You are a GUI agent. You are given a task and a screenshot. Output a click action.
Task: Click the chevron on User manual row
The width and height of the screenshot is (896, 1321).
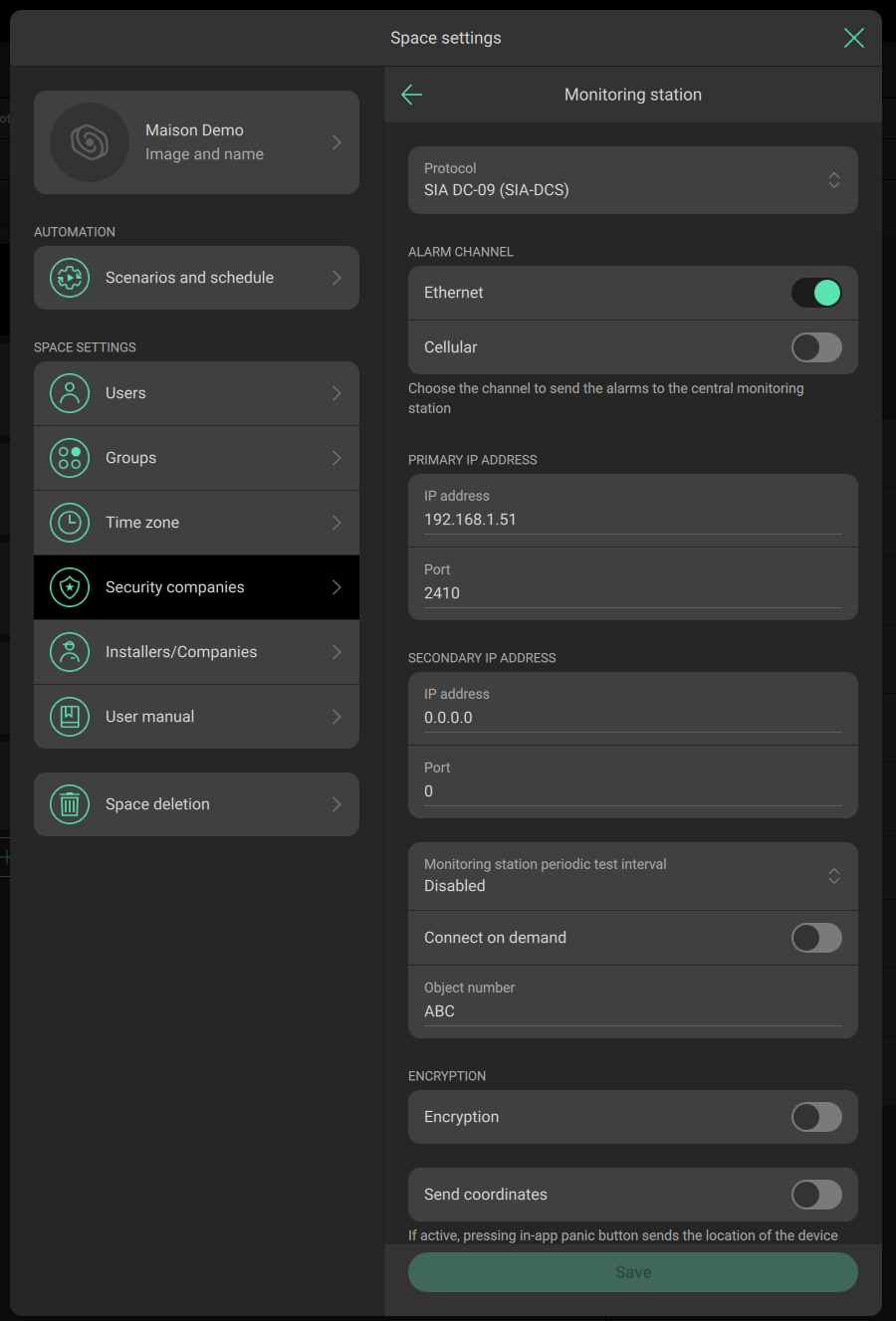click(x=336, y=717)
